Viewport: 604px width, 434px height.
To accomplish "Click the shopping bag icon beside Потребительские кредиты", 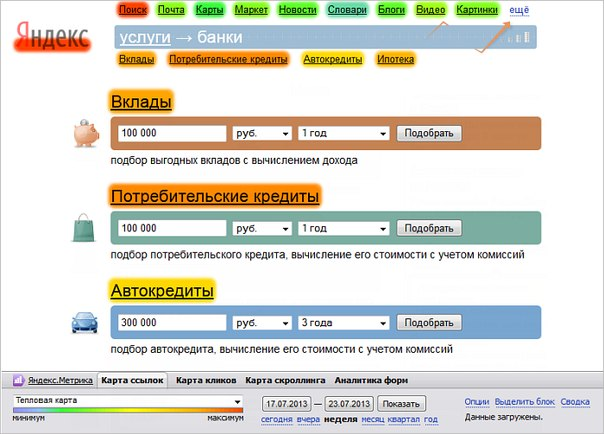I will tap(84, 228).
